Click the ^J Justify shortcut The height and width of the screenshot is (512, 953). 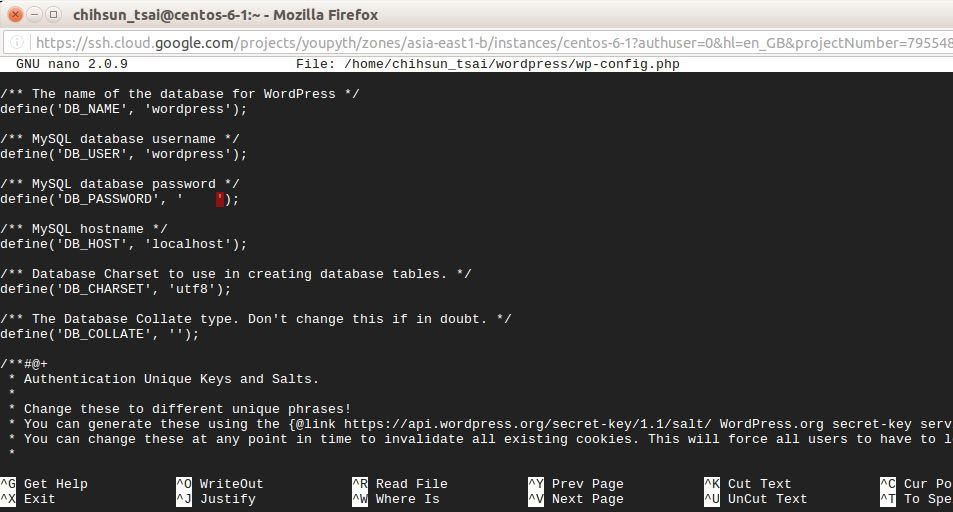coord(216,499)
